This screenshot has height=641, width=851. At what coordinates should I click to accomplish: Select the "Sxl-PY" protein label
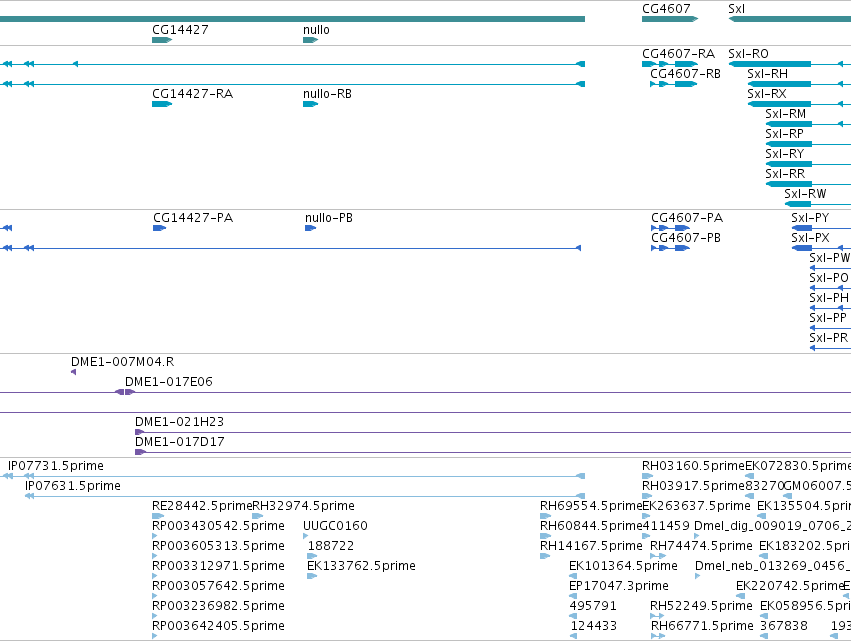[810, 218]
